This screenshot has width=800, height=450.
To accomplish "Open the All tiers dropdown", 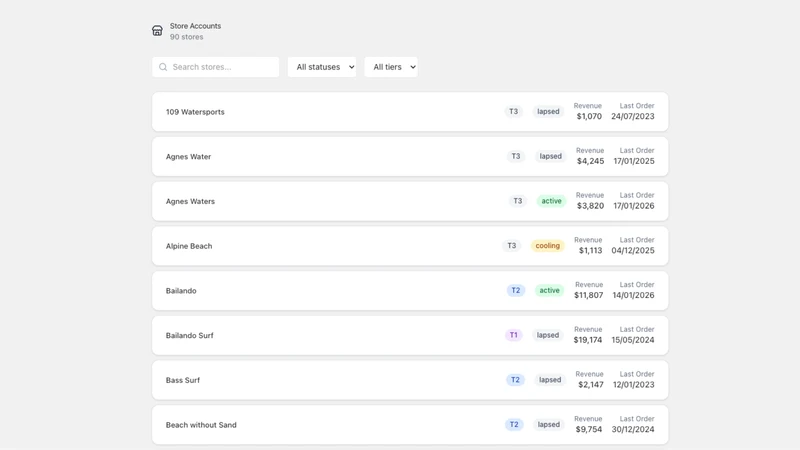I will (x=391, y=67).
